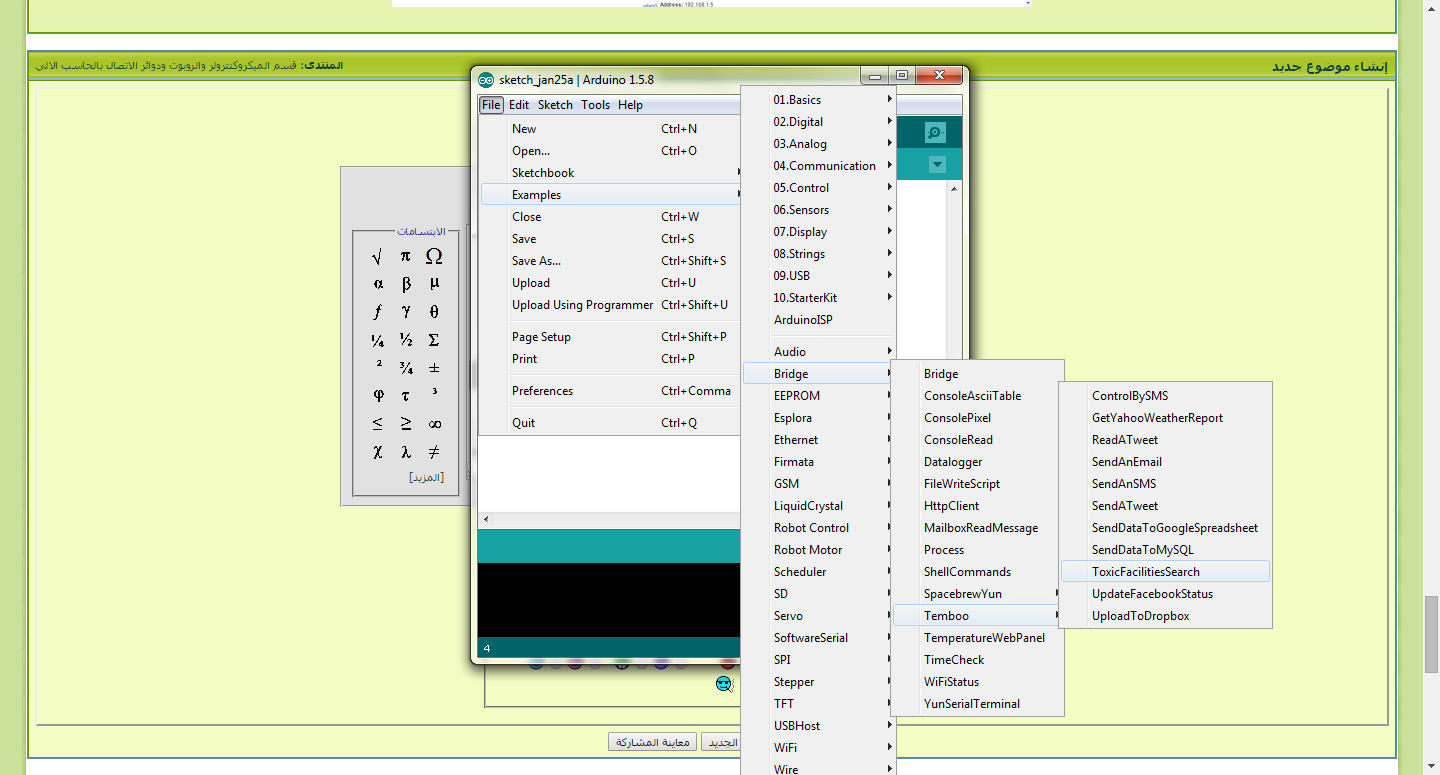The height and width of the screenshot is (775, 1440).
Task: Open the Edit menu
Action: pos(519,105)
